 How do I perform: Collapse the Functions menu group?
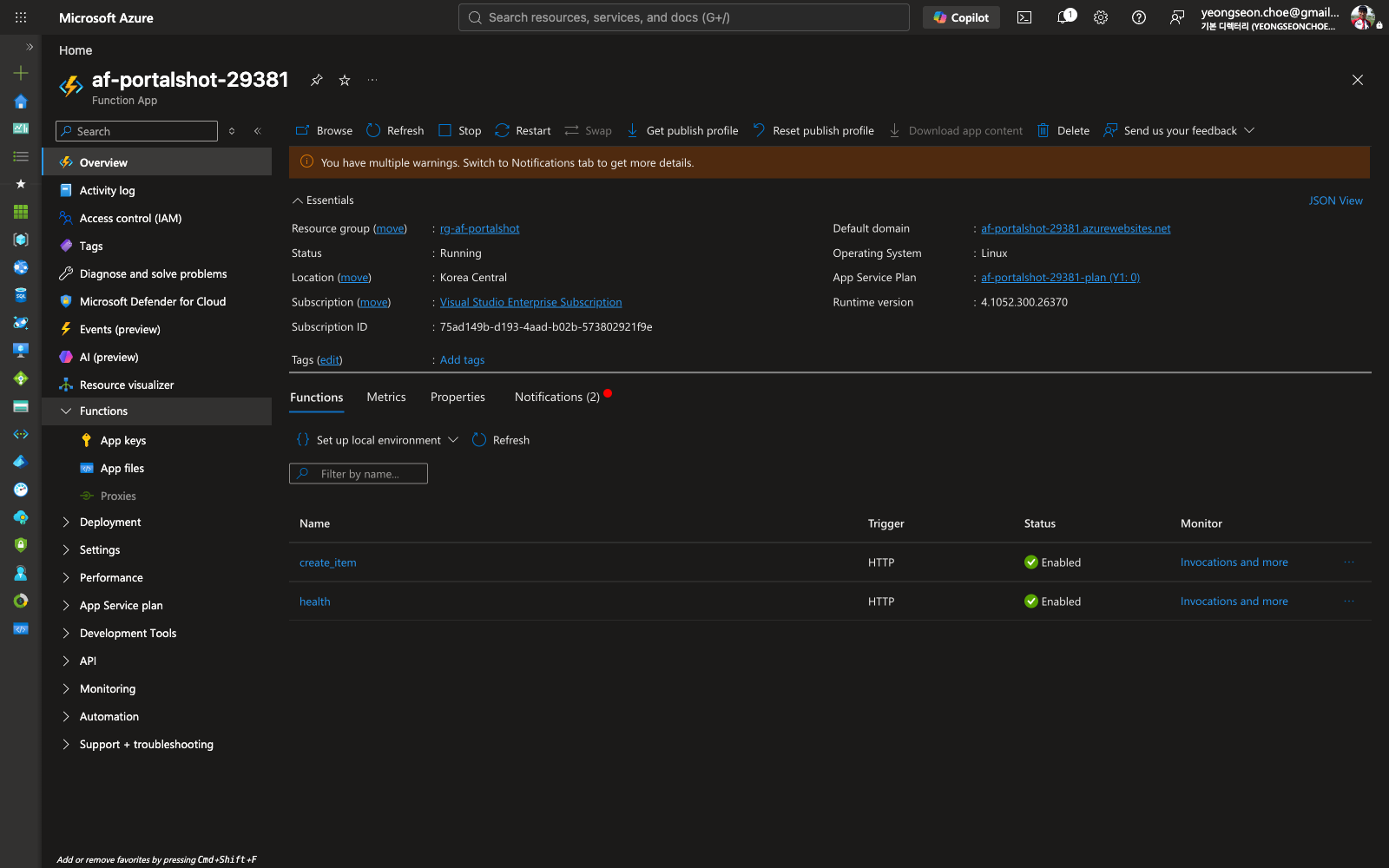tap(66, 411)
